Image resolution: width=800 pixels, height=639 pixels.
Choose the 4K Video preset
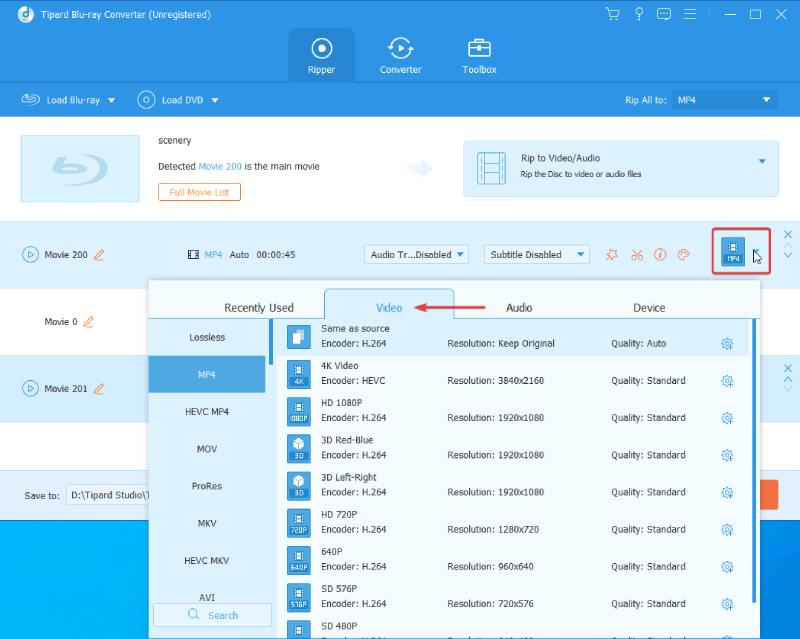515,374
